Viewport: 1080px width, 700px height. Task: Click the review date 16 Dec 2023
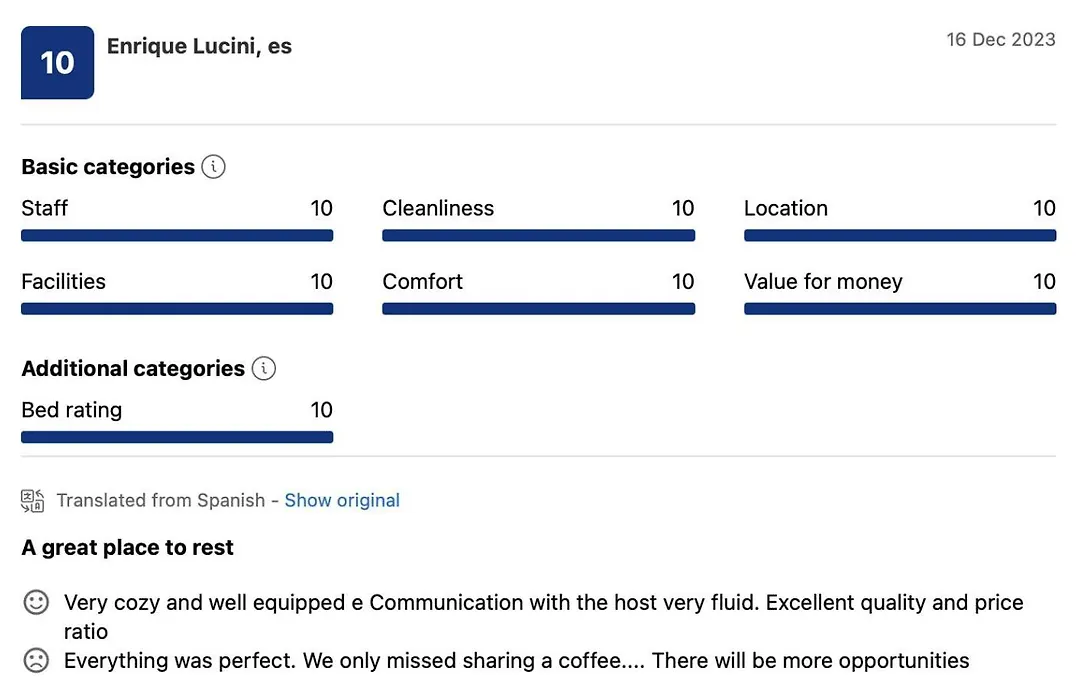coord(1001,39)
